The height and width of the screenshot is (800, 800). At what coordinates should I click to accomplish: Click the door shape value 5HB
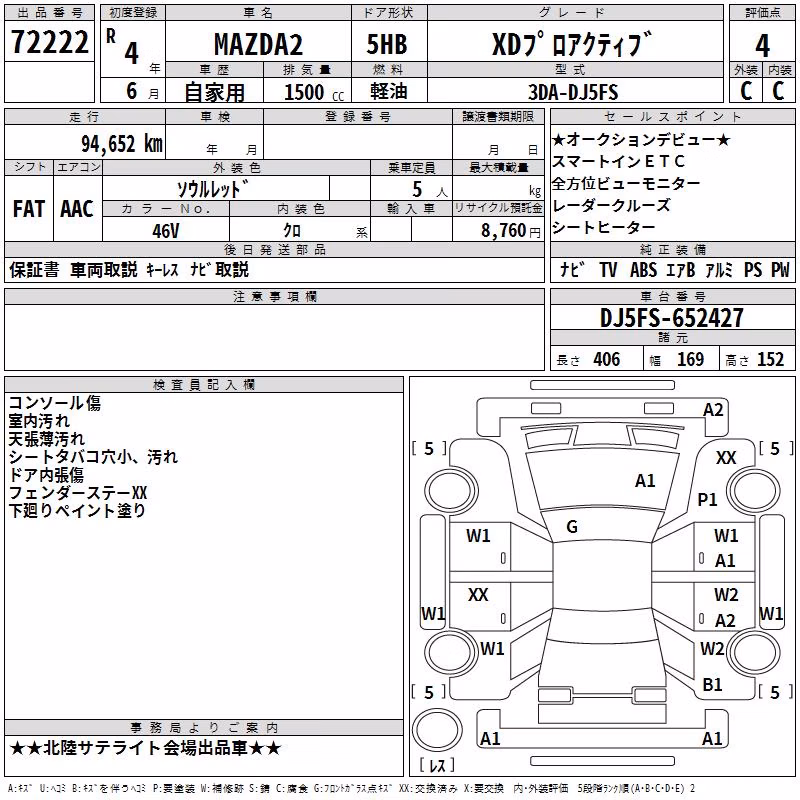click(x=387, y=44)
